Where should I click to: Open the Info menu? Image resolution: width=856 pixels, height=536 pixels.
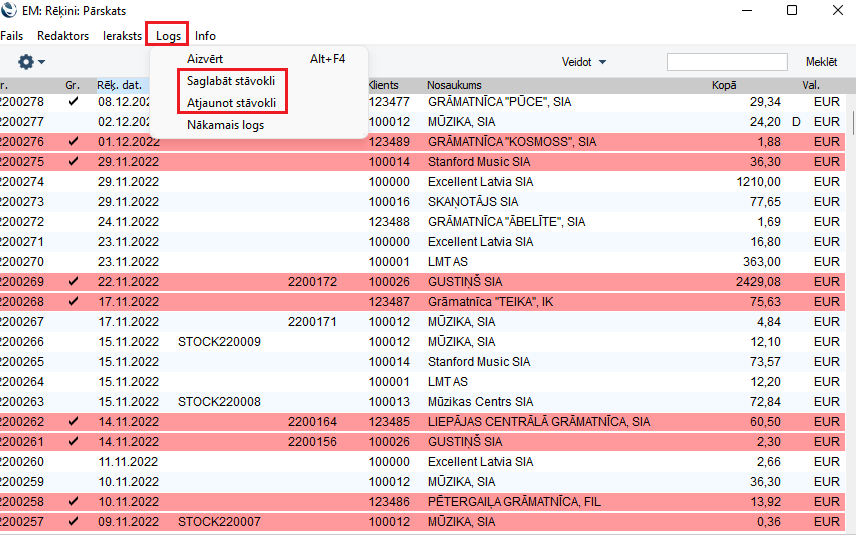[205, 36]
